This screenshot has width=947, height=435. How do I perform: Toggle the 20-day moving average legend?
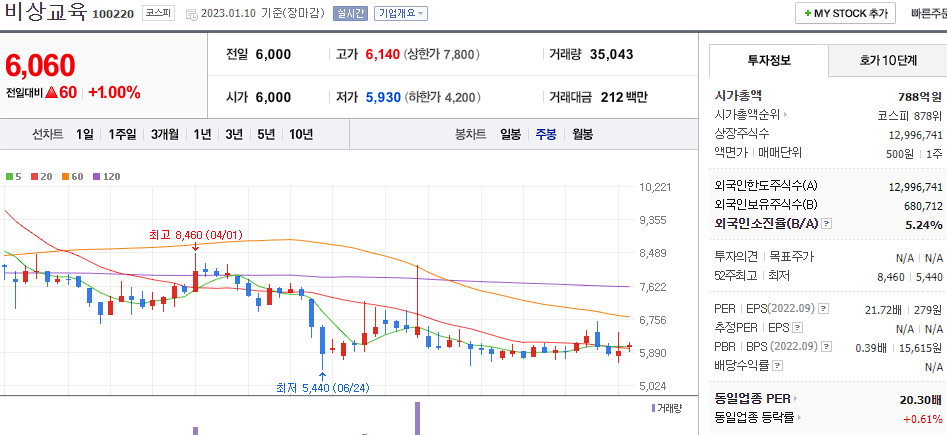(41, 177)
